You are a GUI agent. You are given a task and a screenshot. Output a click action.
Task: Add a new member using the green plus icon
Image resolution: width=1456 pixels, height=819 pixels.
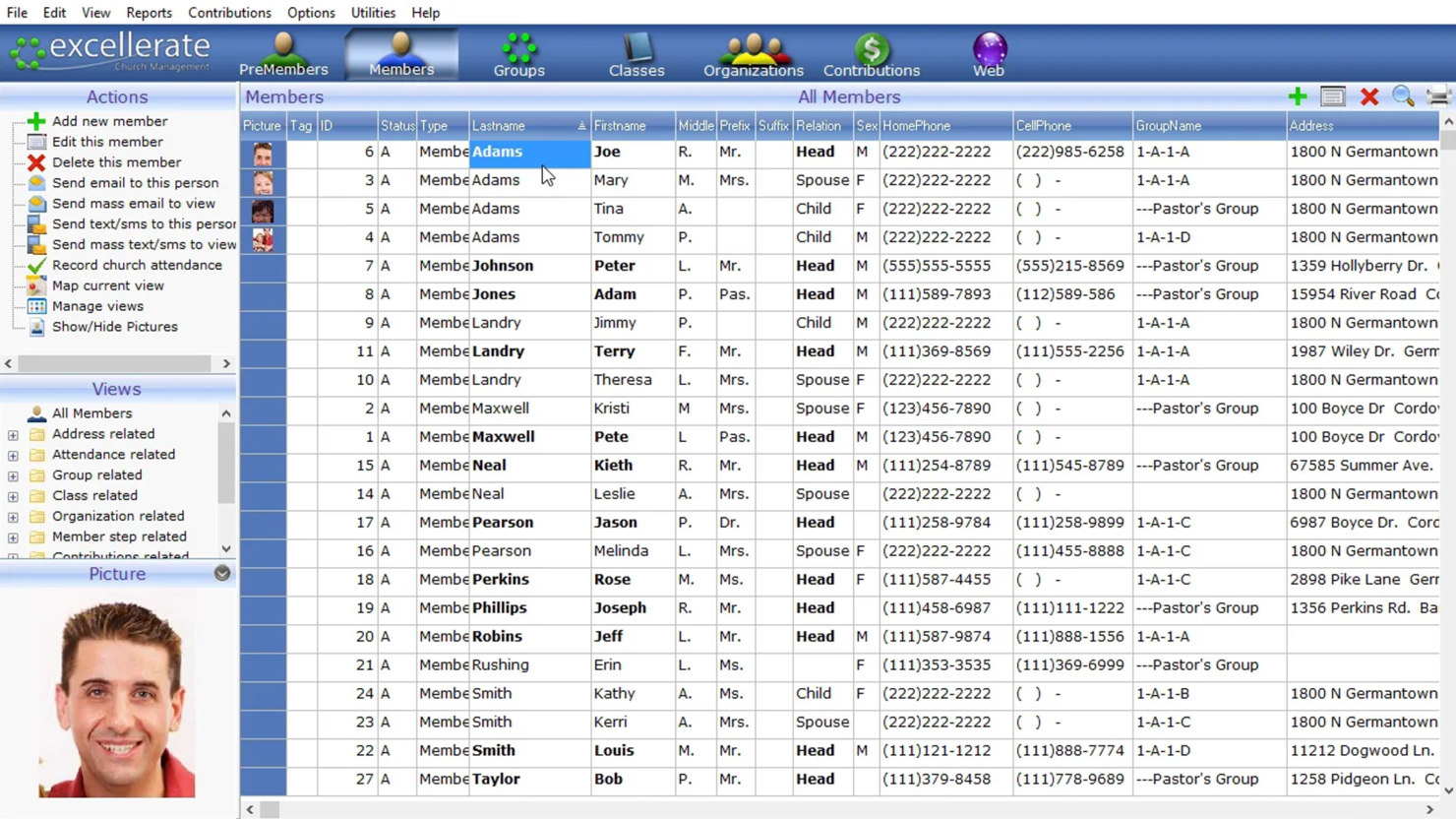tap(1297, 96)
